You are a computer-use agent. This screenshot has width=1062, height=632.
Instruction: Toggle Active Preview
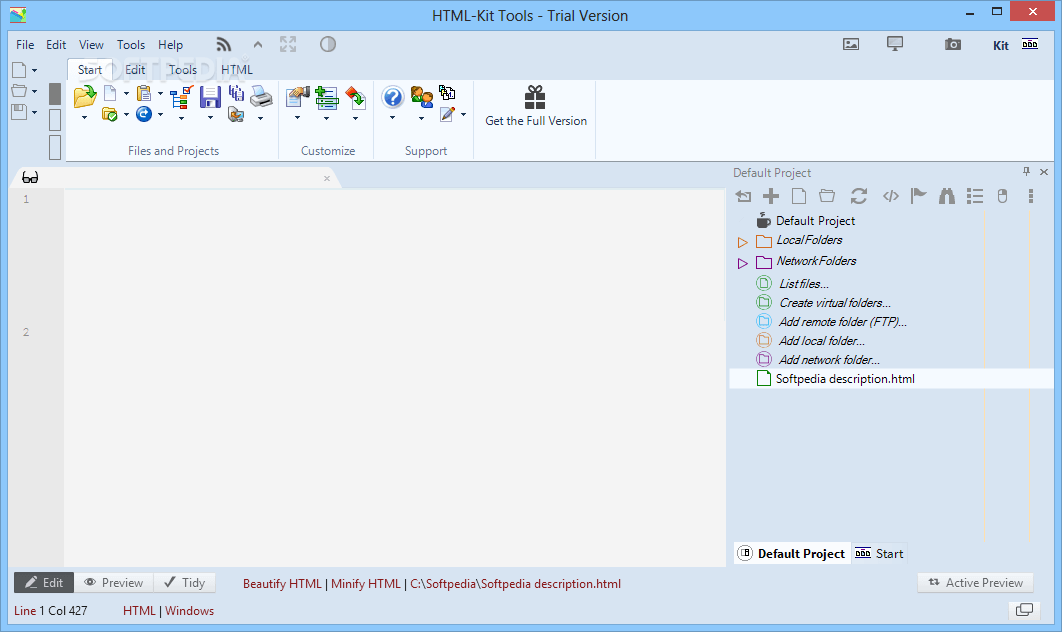[975, 583]
